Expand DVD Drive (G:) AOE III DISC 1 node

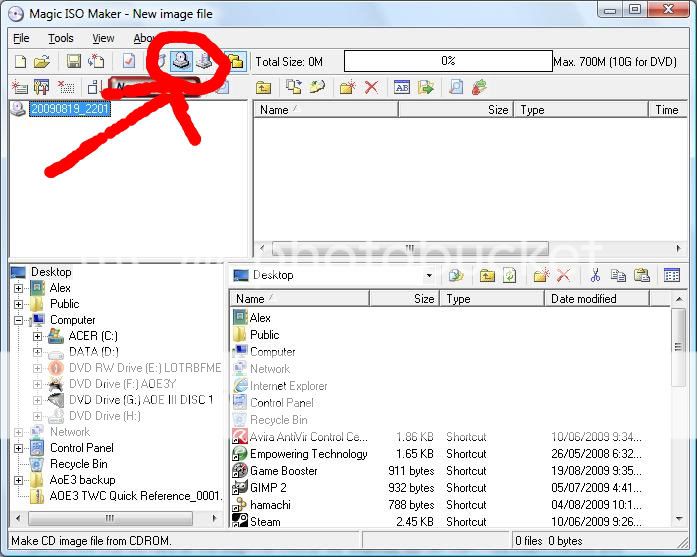tap(37, 400)
